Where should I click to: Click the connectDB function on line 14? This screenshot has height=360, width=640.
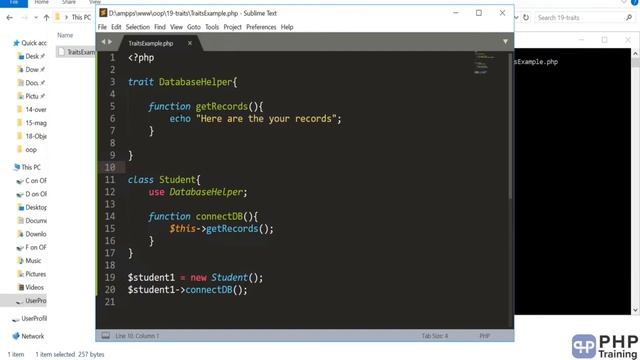pos(219,216)
